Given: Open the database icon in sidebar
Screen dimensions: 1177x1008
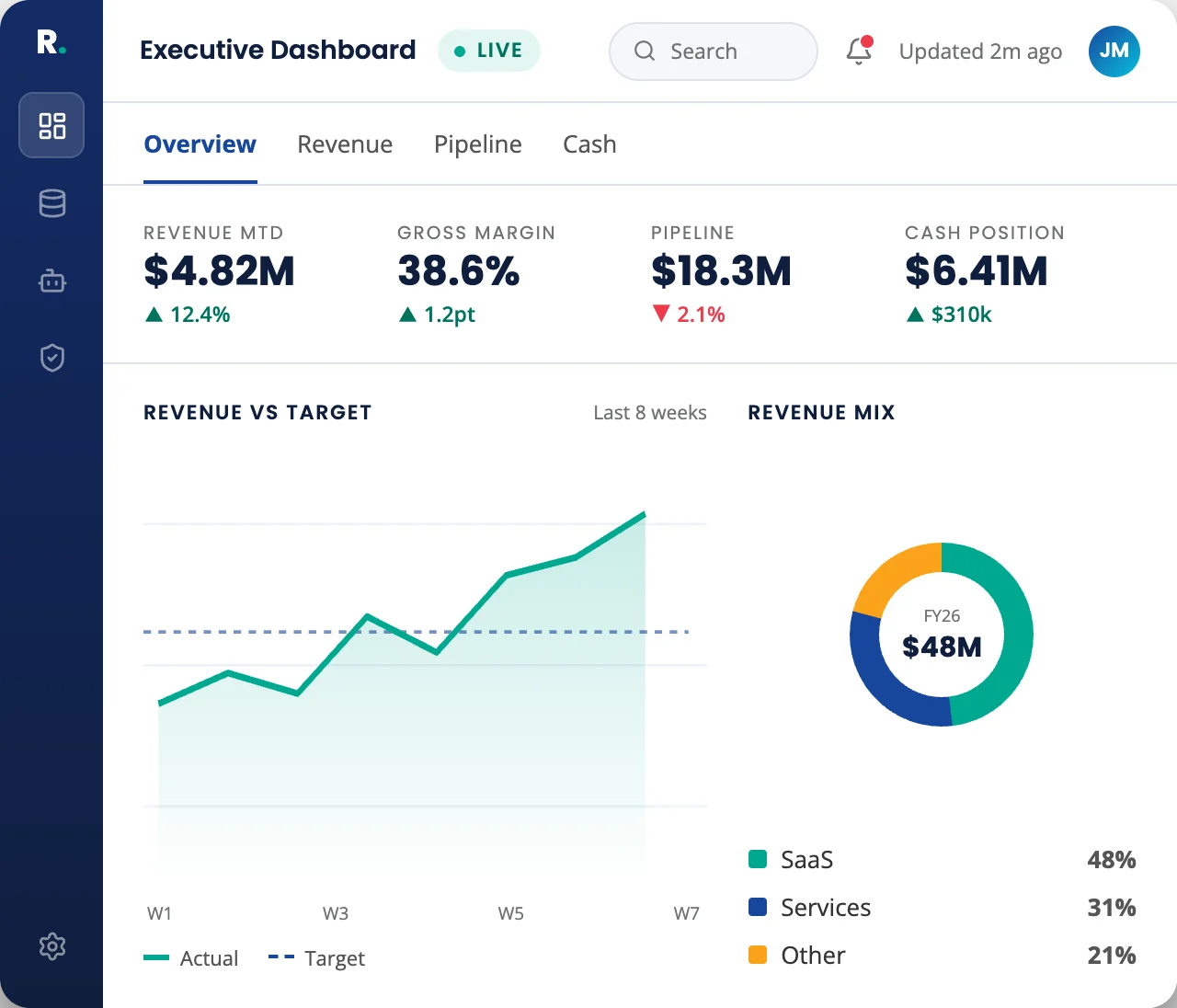Looking at the screenshot, I should pyautogui.click(x=52, y=203).
